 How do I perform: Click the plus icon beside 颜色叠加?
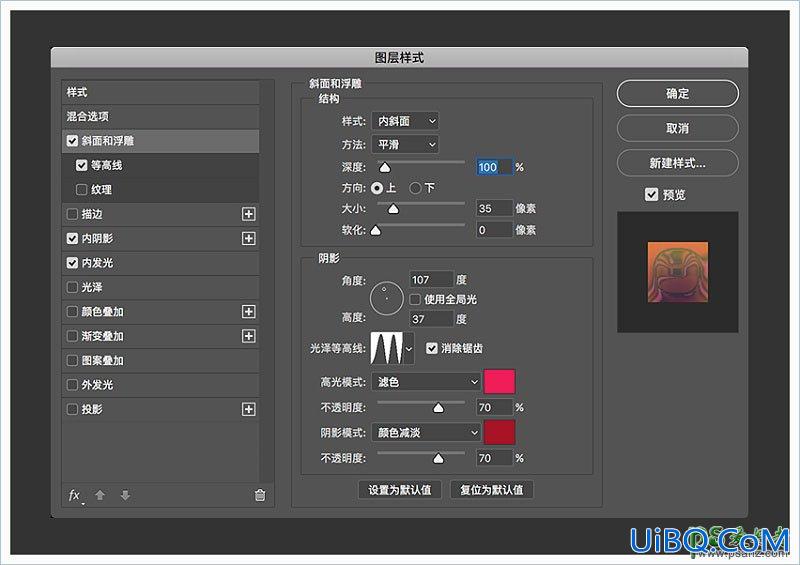[248, 311]
